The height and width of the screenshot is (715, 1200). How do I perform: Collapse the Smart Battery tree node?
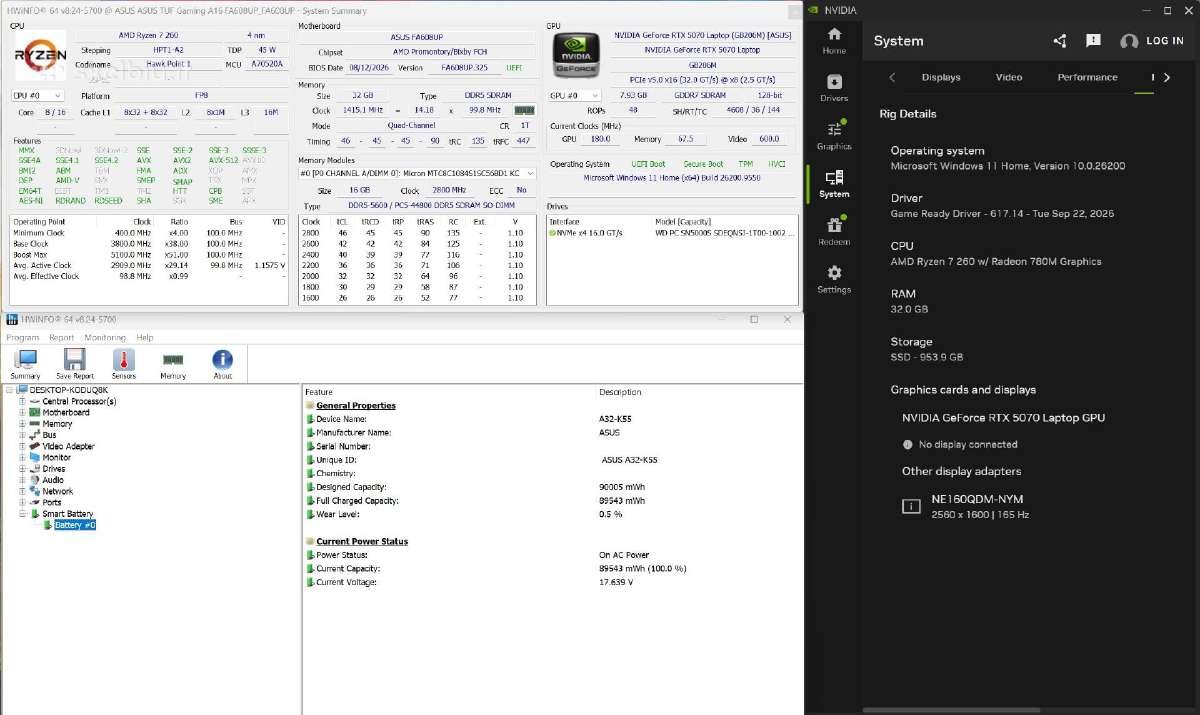click(22, 513)
